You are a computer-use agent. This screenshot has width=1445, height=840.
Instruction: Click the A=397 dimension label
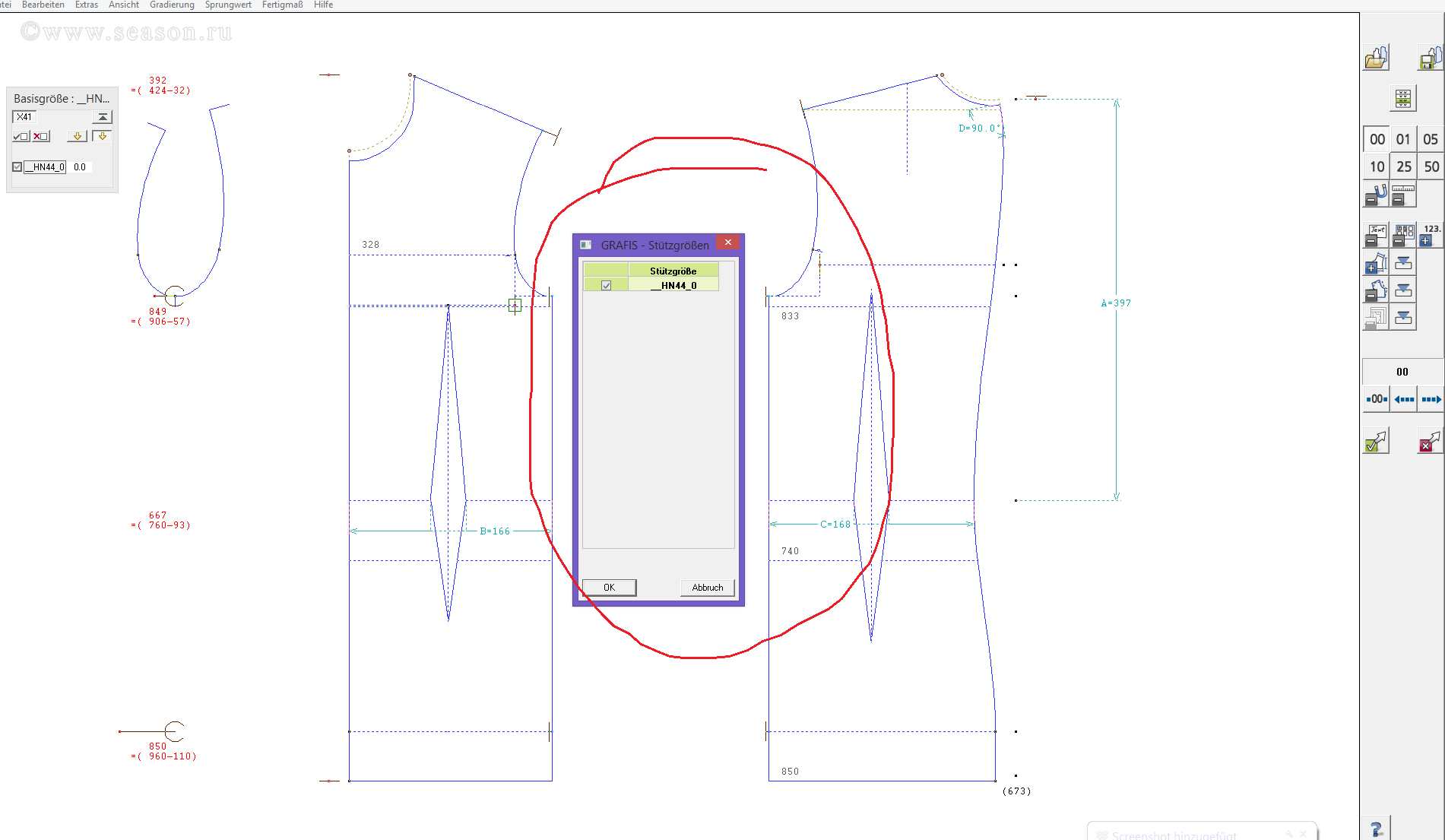[1116, 303]
